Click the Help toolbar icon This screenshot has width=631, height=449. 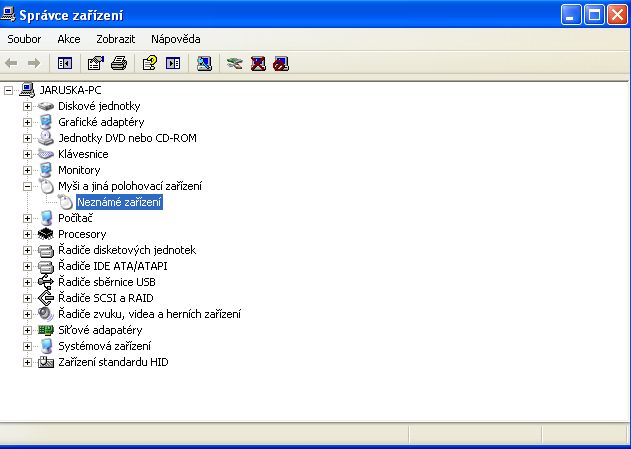point(150,64)
